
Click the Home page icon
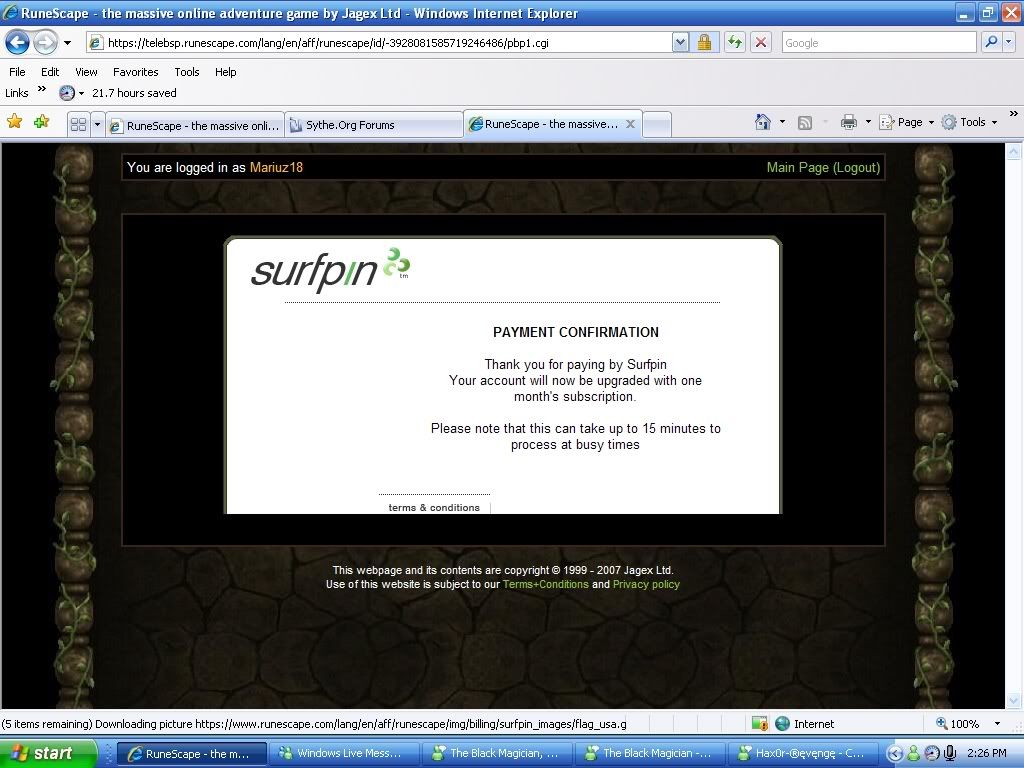(762, 122)
